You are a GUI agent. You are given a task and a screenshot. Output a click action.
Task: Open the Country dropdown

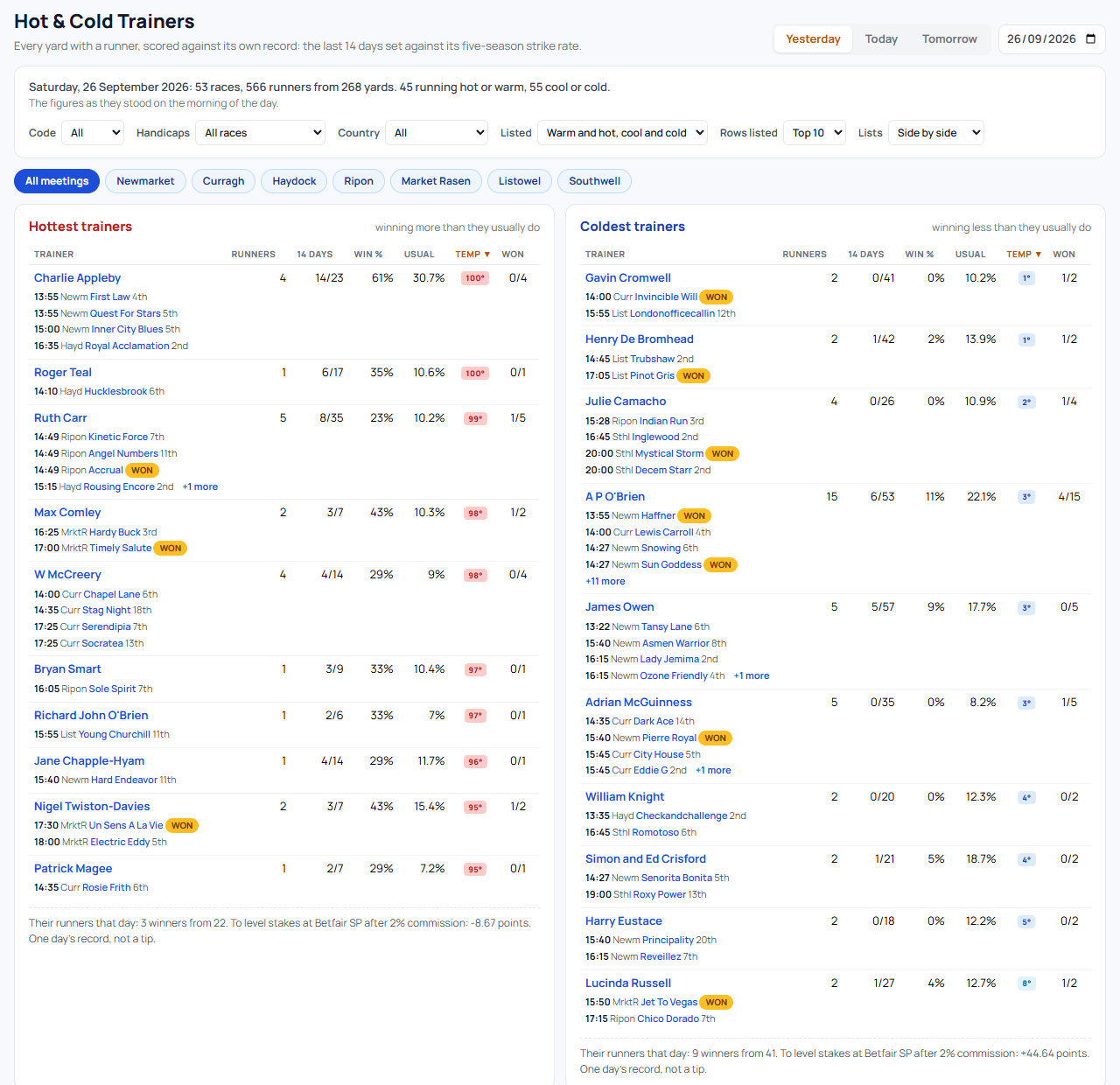coord(437,133)
